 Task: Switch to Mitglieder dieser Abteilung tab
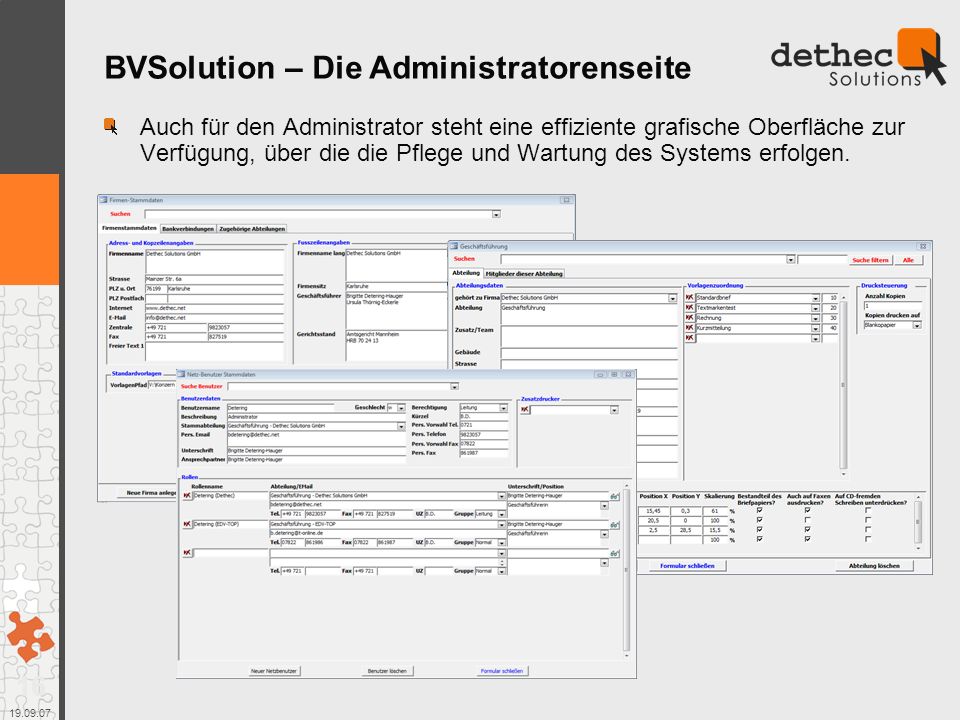(524, 274)
